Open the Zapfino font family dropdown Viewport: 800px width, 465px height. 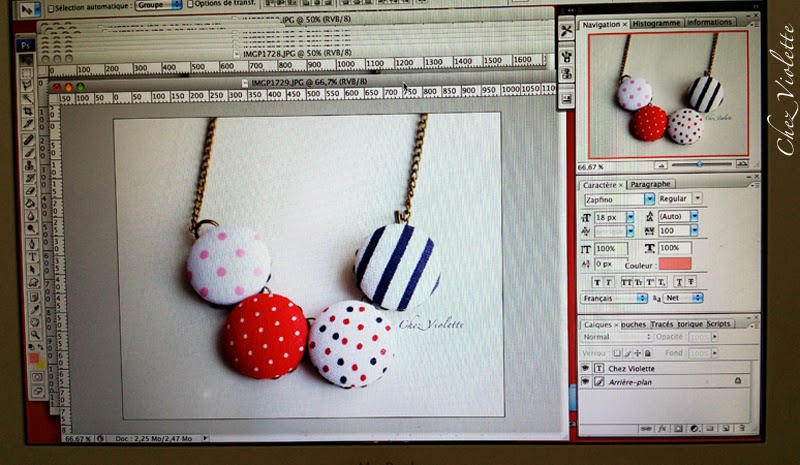click(619, 199)
